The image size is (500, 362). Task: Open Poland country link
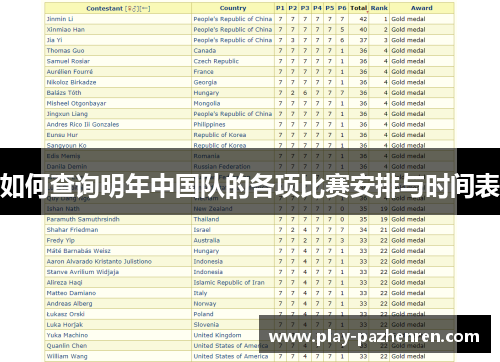click(x=203, y=314)
